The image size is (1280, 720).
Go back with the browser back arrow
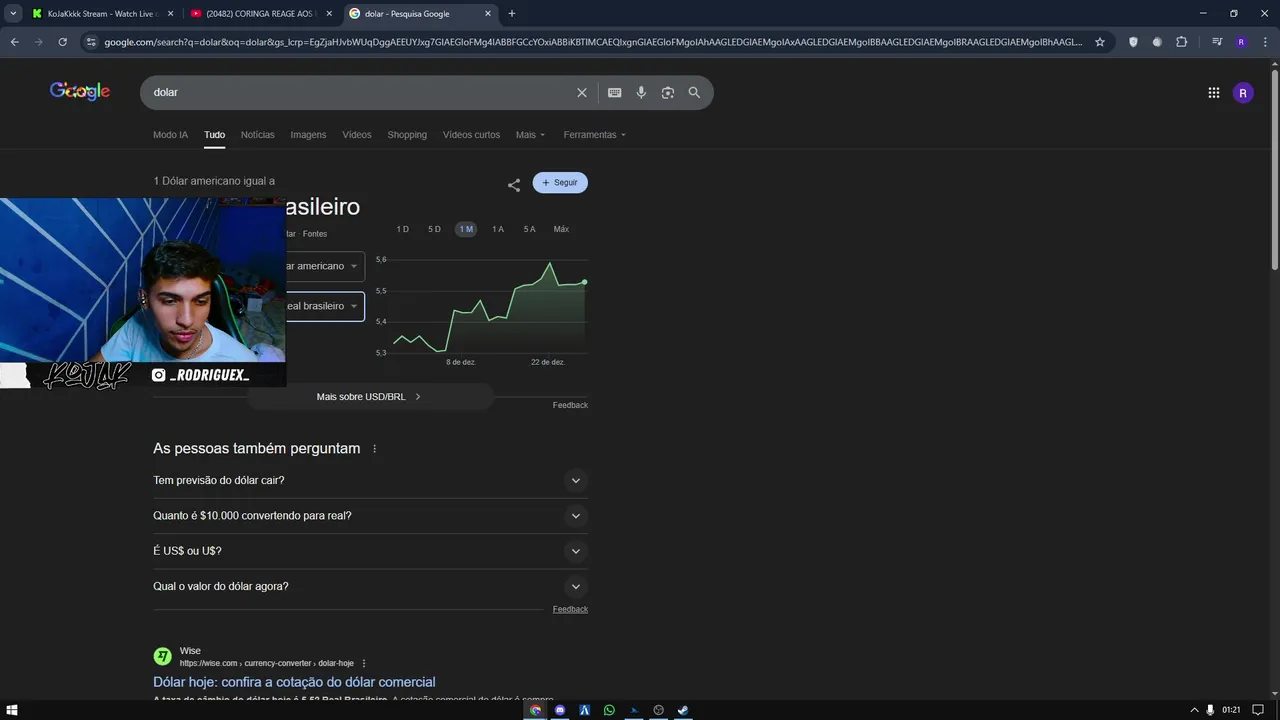pos(14,42)
